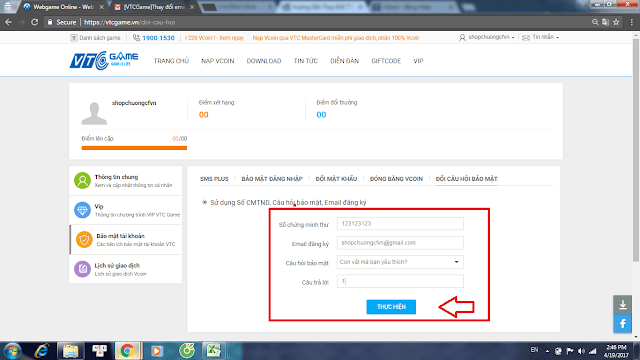640x360 pixels.
Task: Open TRANG CHỦ menu
Action: click(x=171, y=61)
